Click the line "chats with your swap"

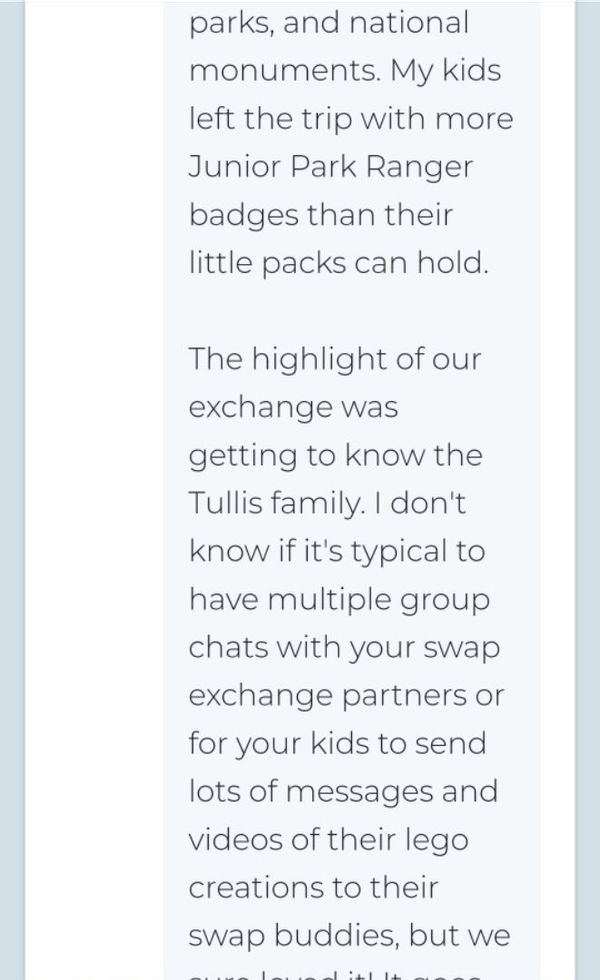[344, 648]
